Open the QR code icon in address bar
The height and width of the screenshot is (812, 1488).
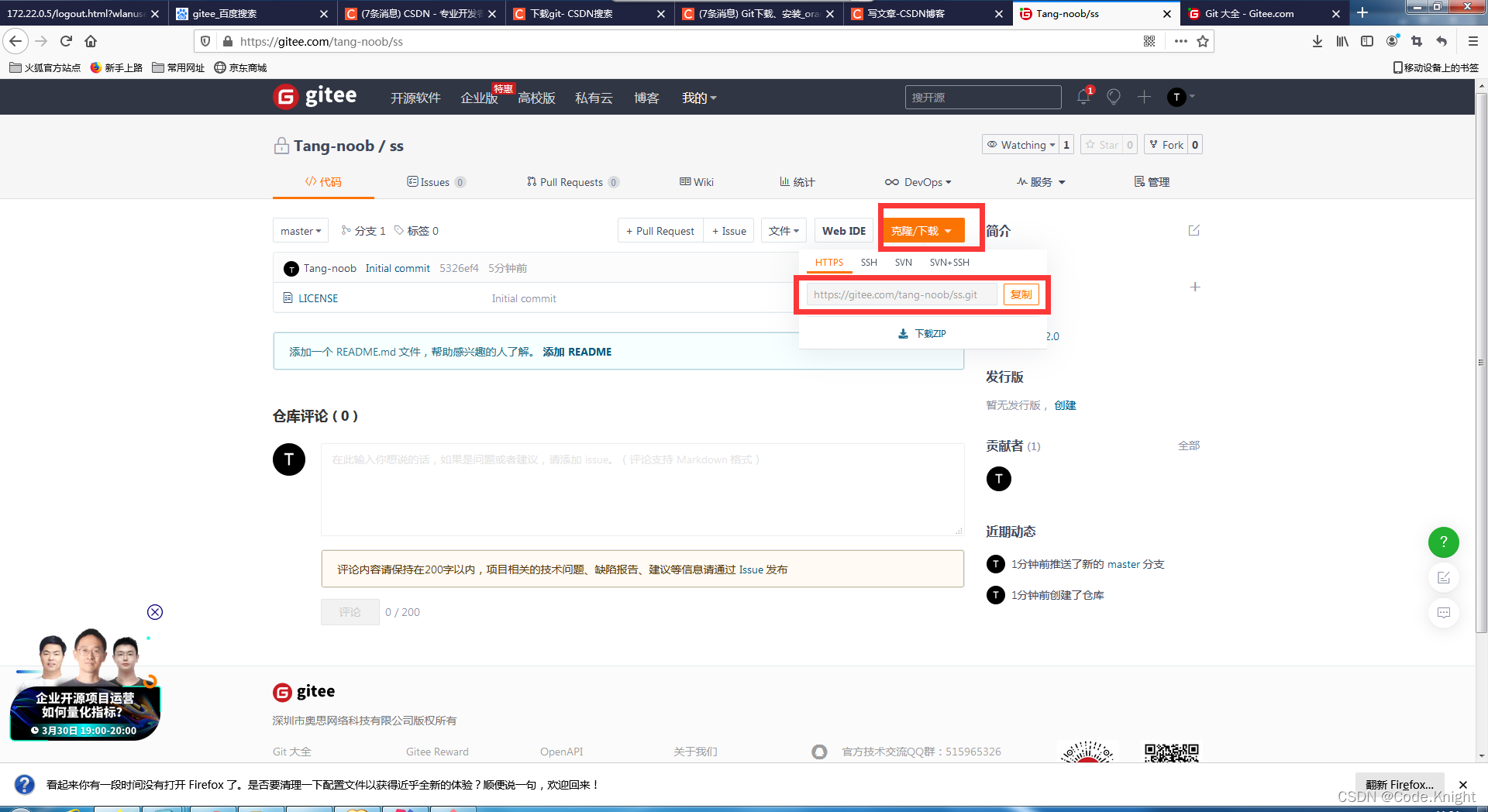click(x=1149, y=41)
